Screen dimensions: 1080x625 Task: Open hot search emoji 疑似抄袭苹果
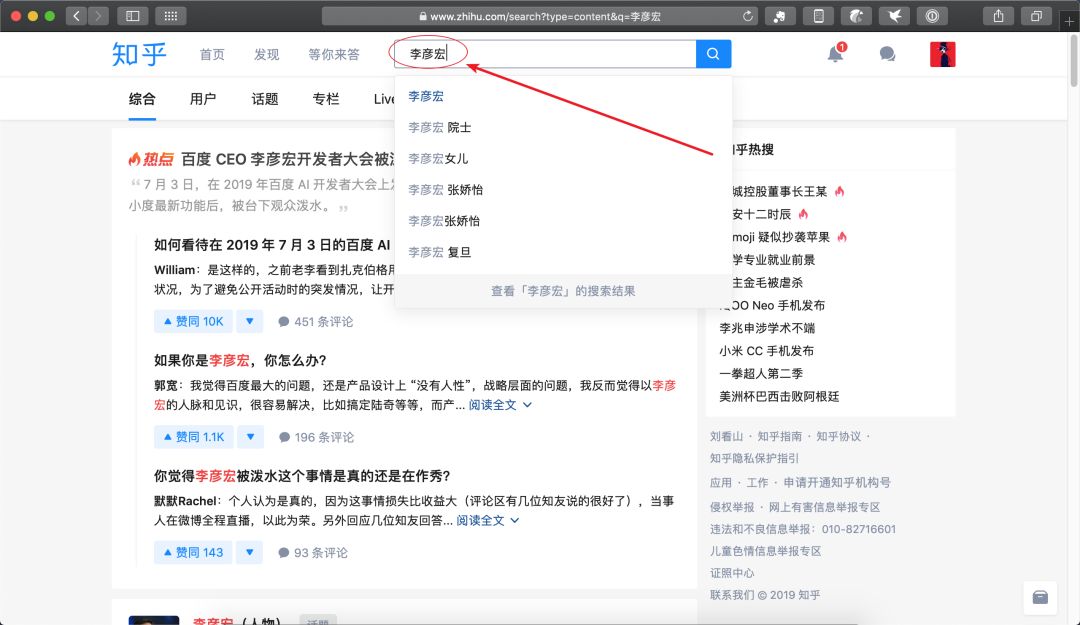(x=781, y=237)
